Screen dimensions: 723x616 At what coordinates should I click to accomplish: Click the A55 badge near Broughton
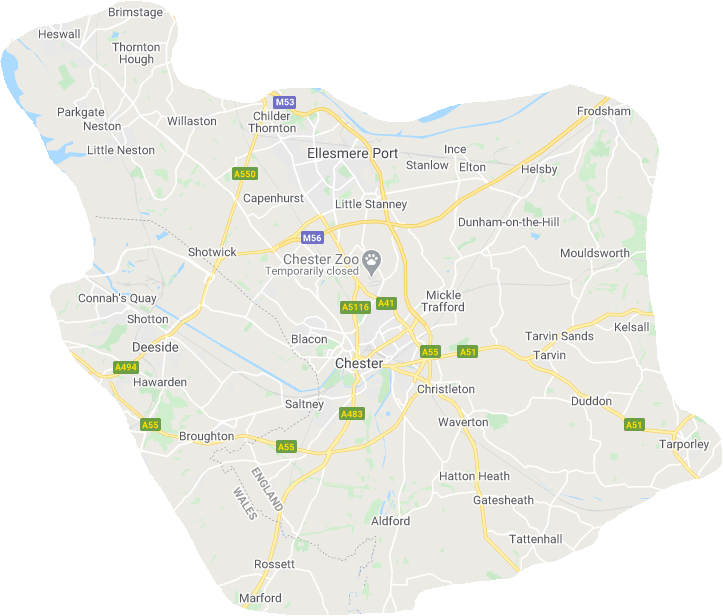click(150, 425)
